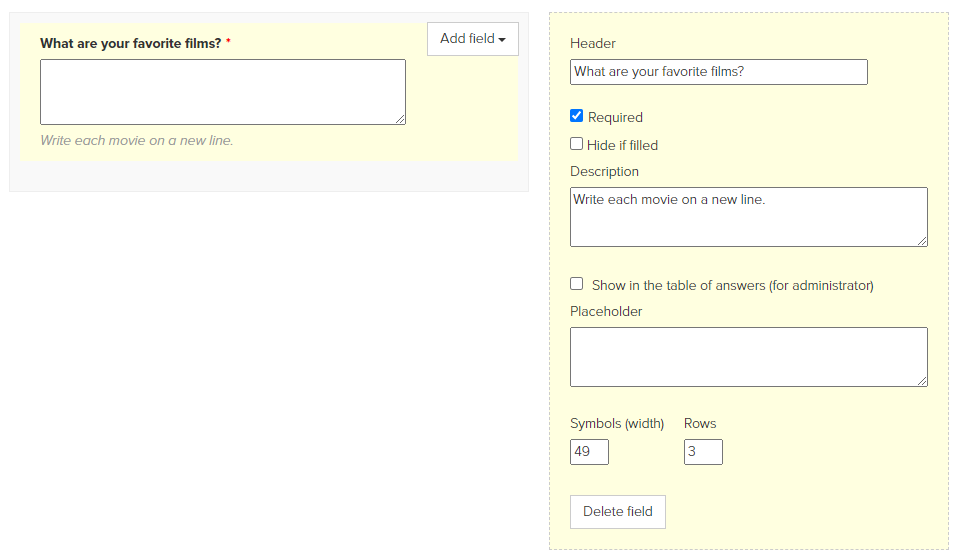
Task: Click the resize grip of the Placeholder textarea
Action: [x=922, y=380]
